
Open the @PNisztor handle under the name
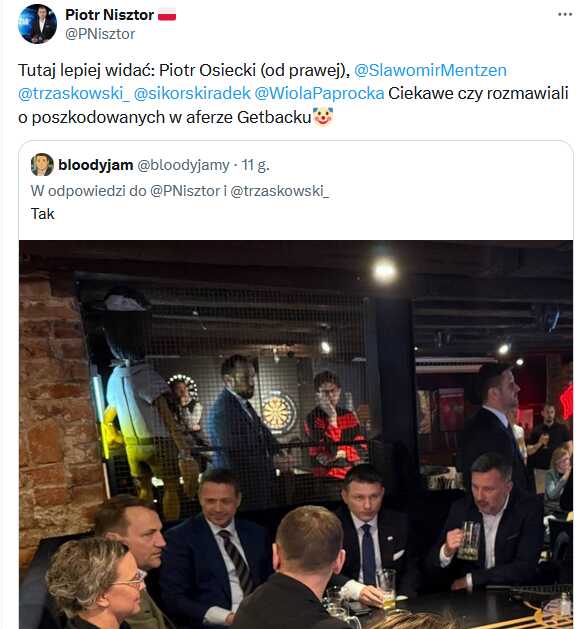(100, 34)
